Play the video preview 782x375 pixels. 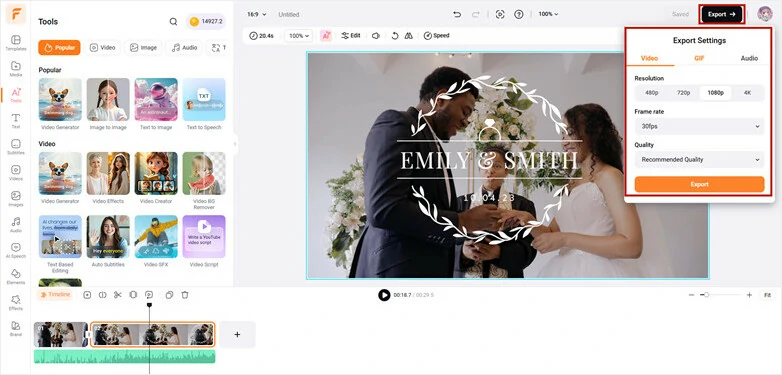(384, 295)
